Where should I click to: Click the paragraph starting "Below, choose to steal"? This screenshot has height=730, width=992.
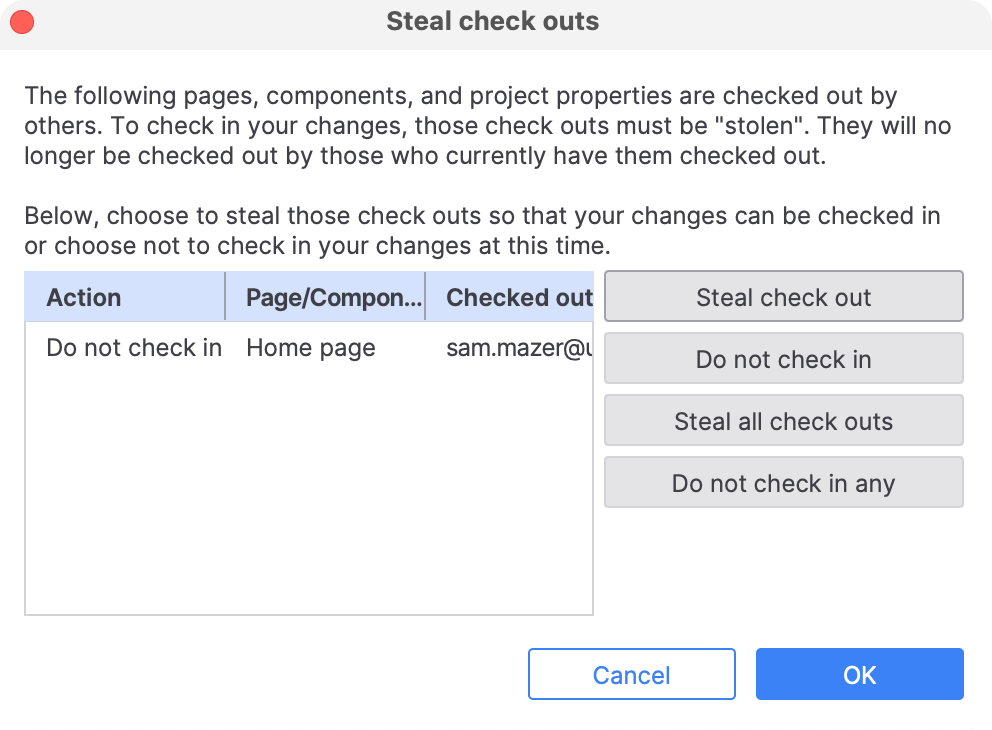482,230
